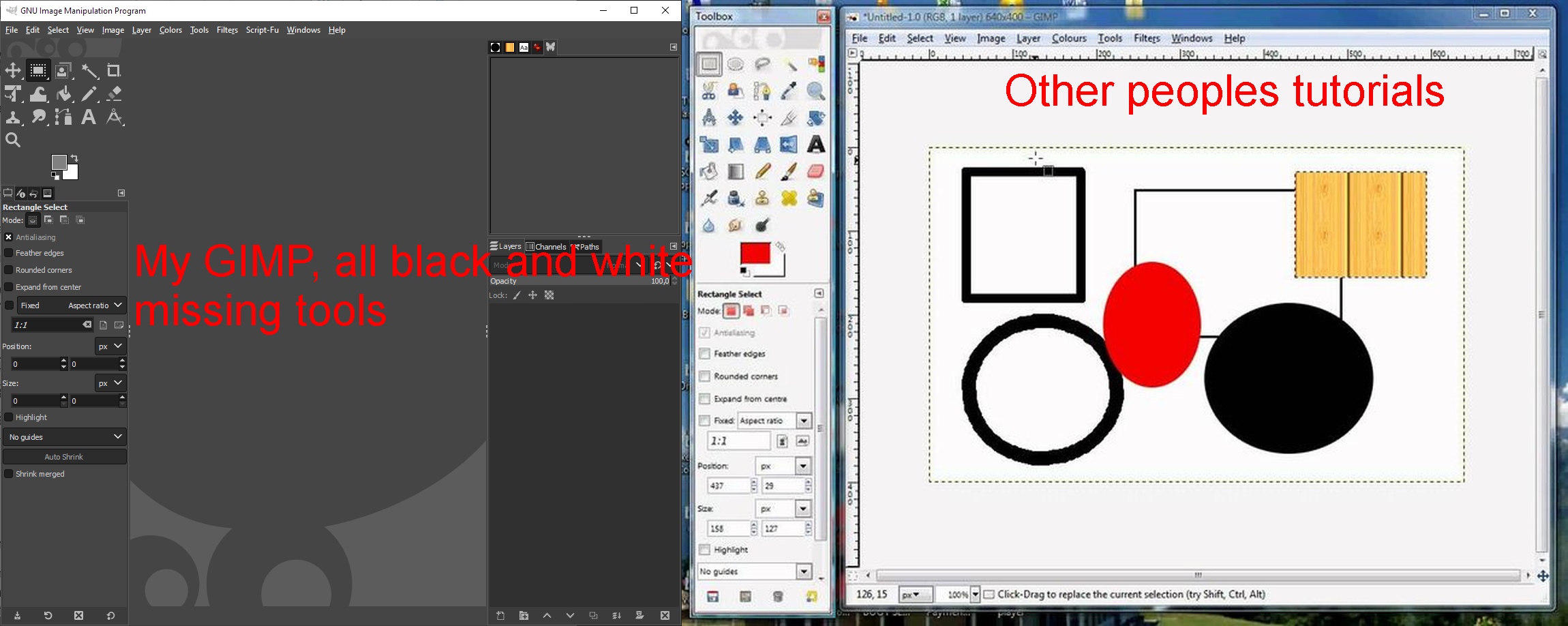The height and width of the screenshot is (626, 1568).
Task: Pick the Move tool in light Toolbox window
Action: [x=736, y=118]
